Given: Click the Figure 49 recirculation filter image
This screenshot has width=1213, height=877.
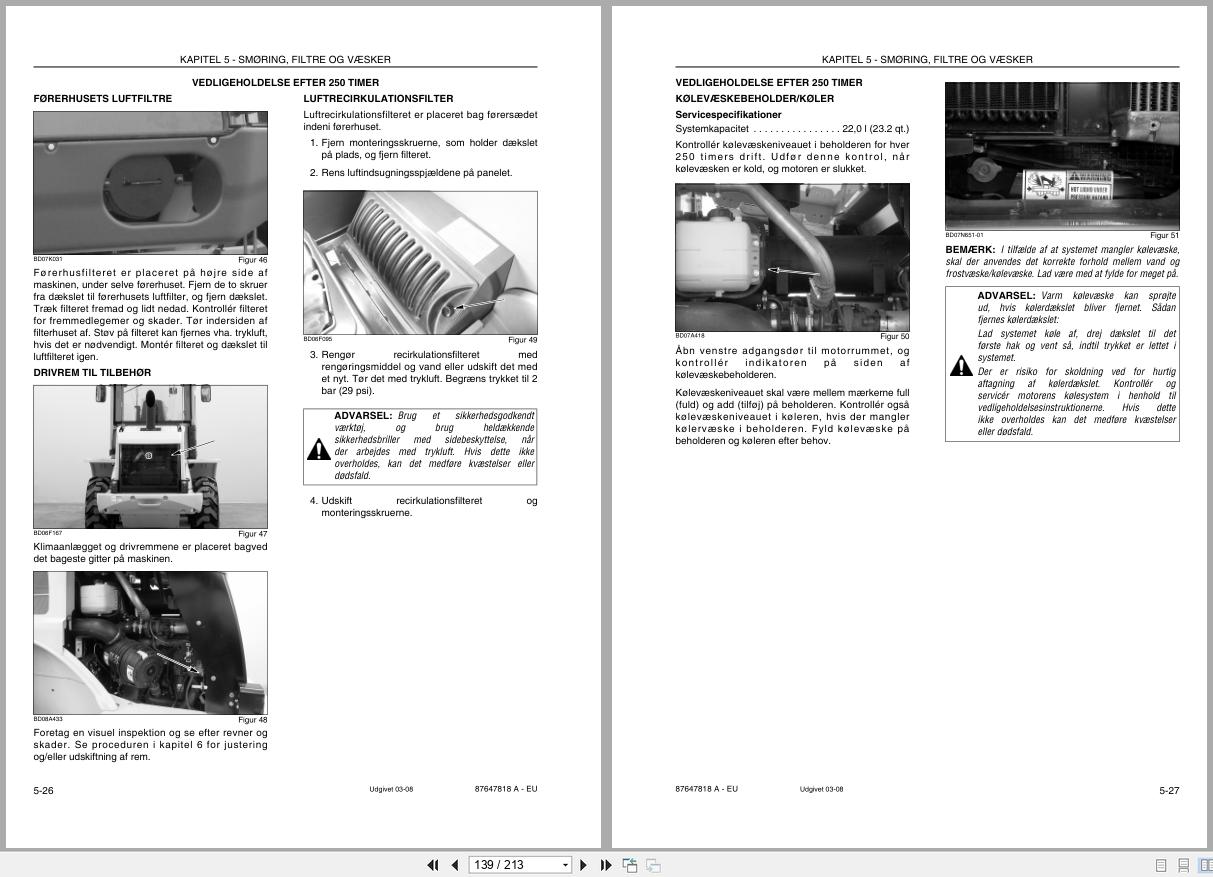Looking at the screenshot, I should coord(420,262).
